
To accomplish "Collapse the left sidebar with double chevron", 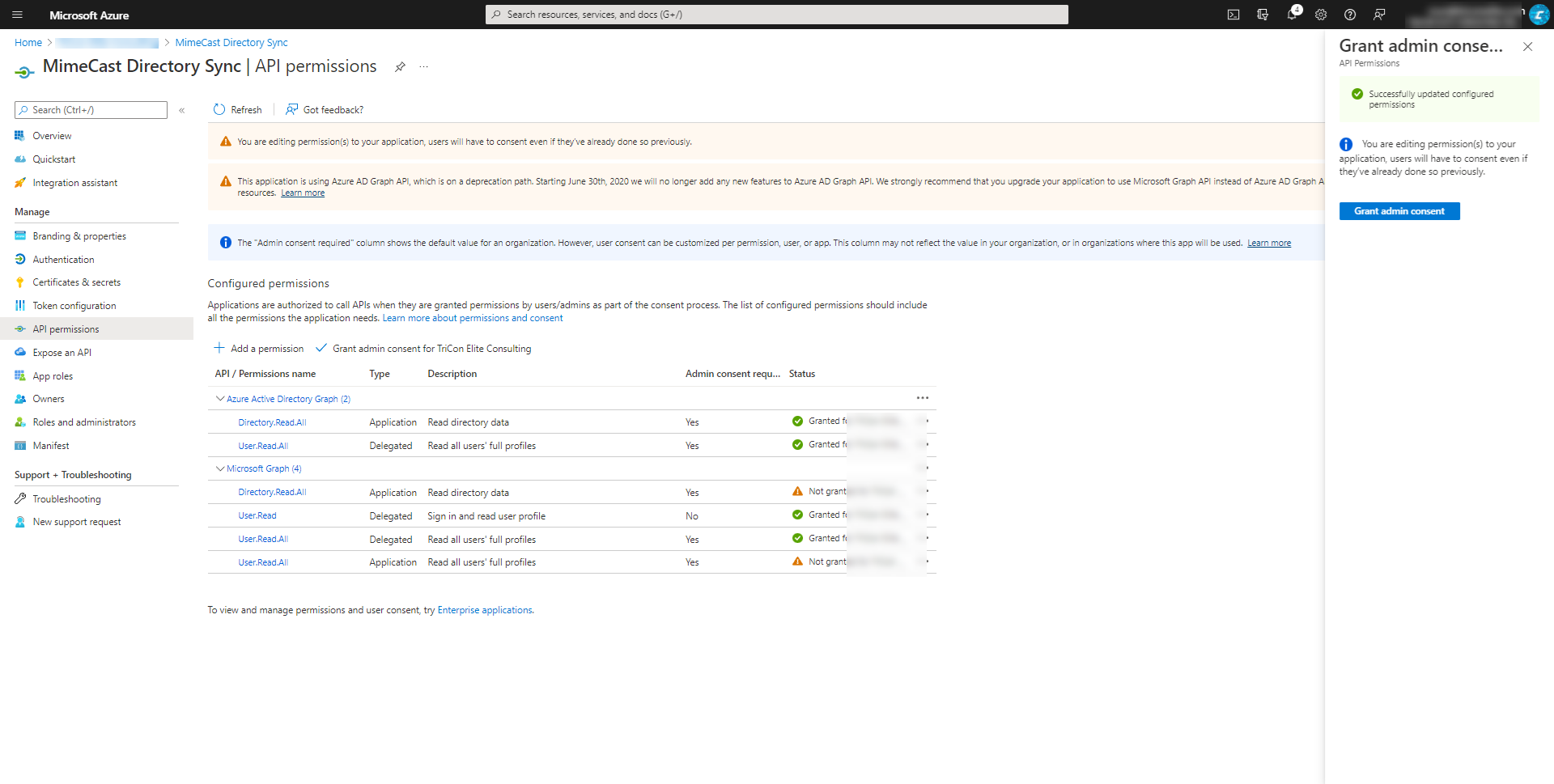I will pos(182,110).
